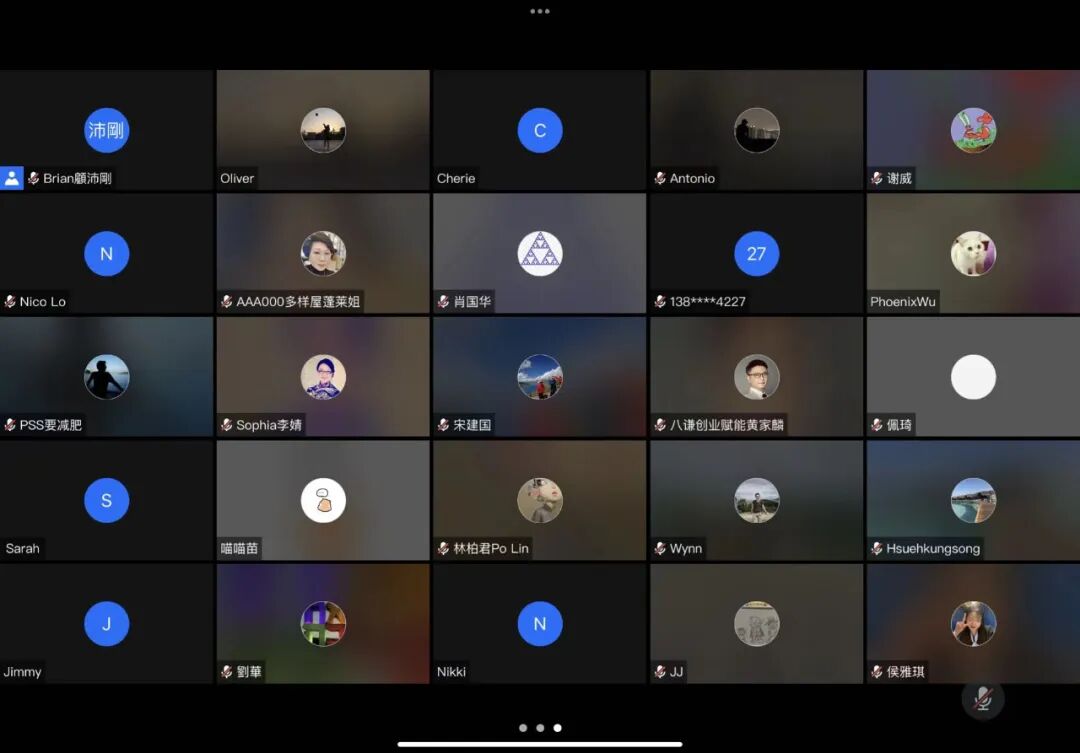Click muted mic icon next to Hsuehkungsong
This screenshot has height=753, width=1080.
click(x=877, y=548)
